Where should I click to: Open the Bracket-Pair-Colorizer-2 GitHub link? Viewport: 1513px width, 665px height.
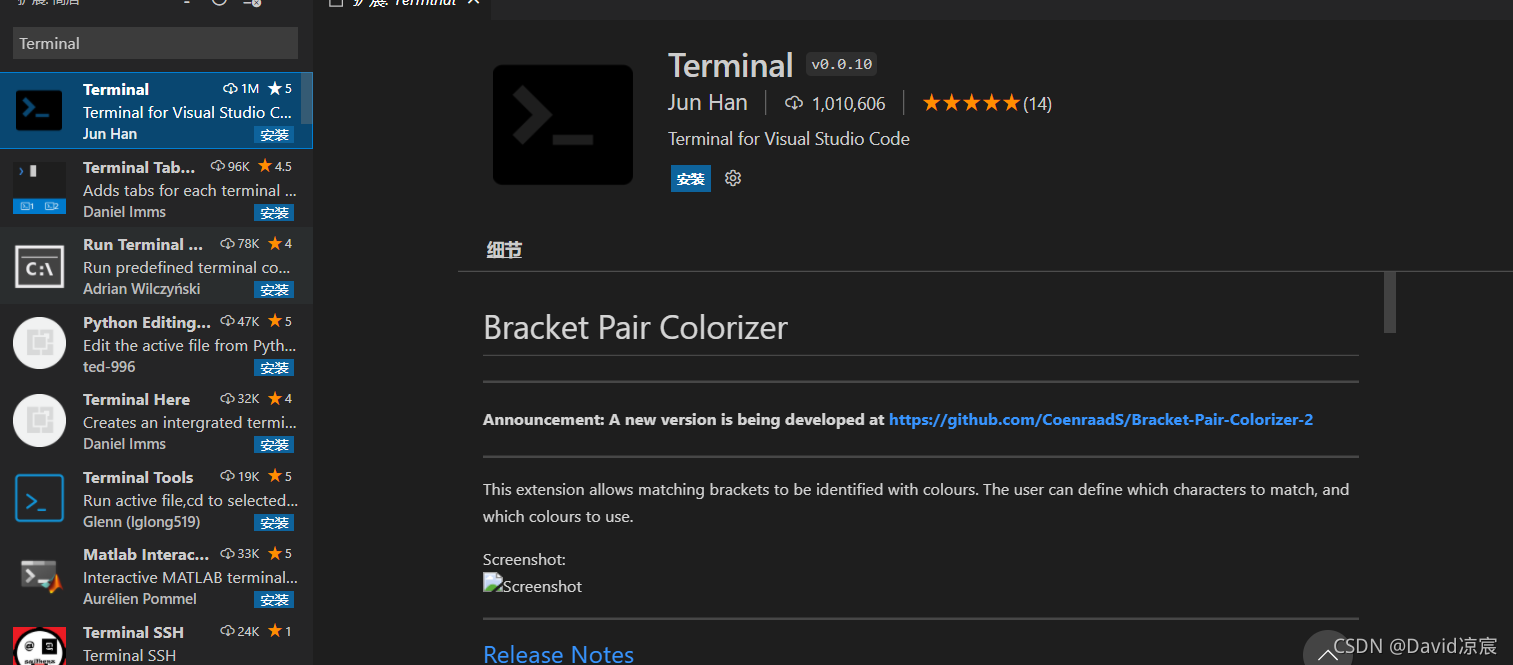coord(1101,420)
